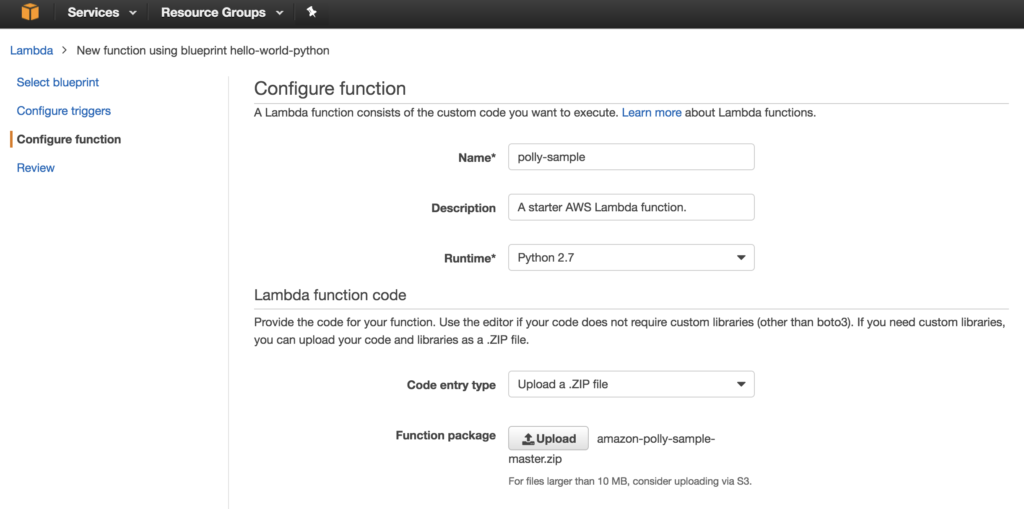The image size is (1024, 509).
Task: Jump to the Review step
Action: [x=36, y=168]
